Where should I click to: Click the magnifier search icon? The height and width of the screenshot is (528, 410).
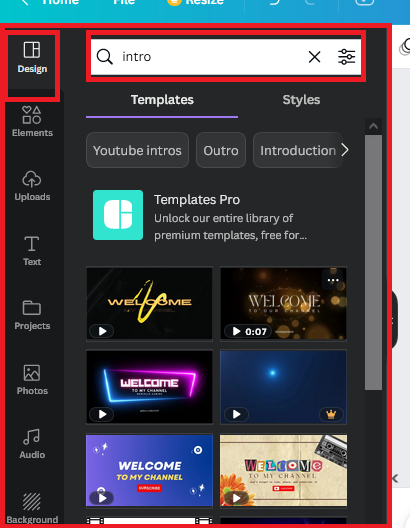coord(104,57)
